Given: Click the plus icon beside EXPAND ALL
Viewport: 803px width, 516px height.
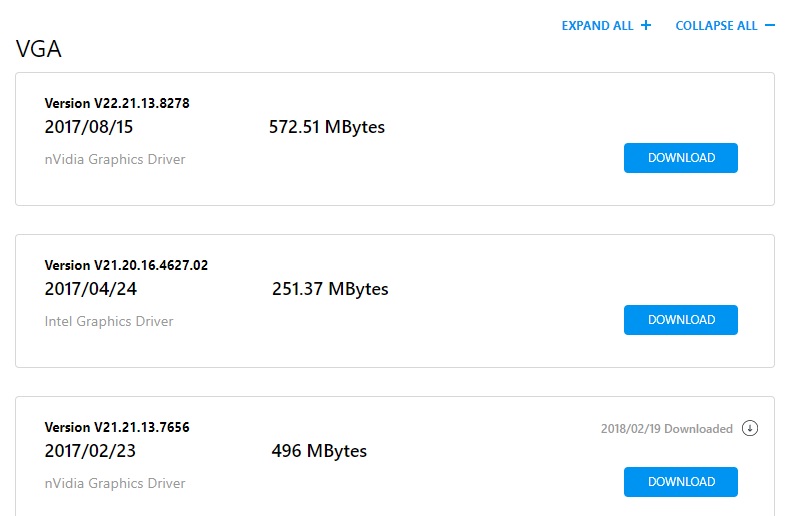Looking at the screenshot, I should tap(646, 25).
